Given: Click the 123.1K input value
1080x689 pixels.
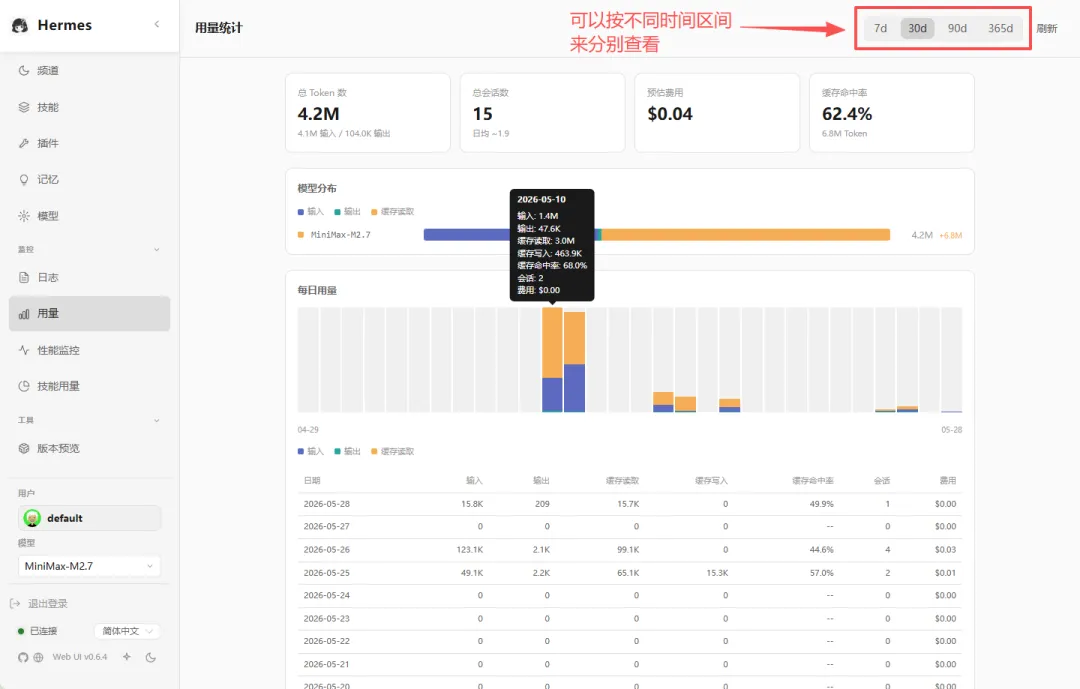Looking at the screenshot, I should [x=470, y=549].
